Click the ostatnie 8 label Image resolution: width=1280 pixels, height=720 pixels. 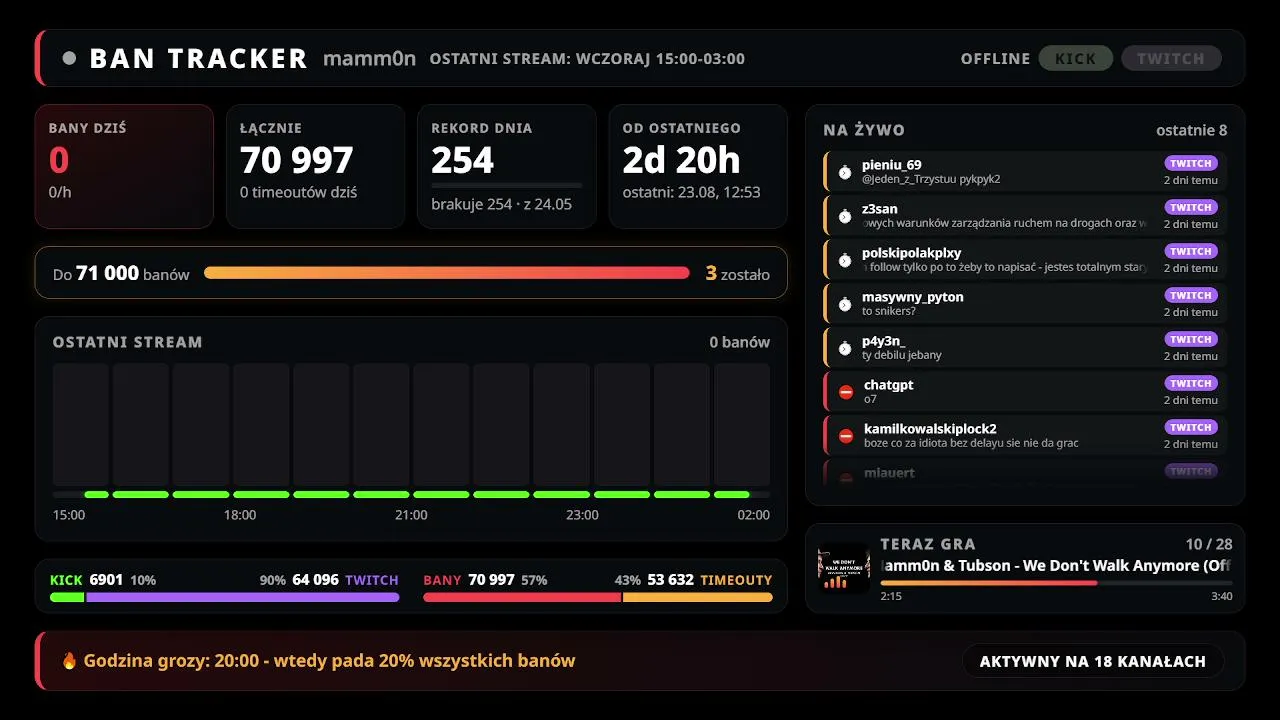point(1191,130)
